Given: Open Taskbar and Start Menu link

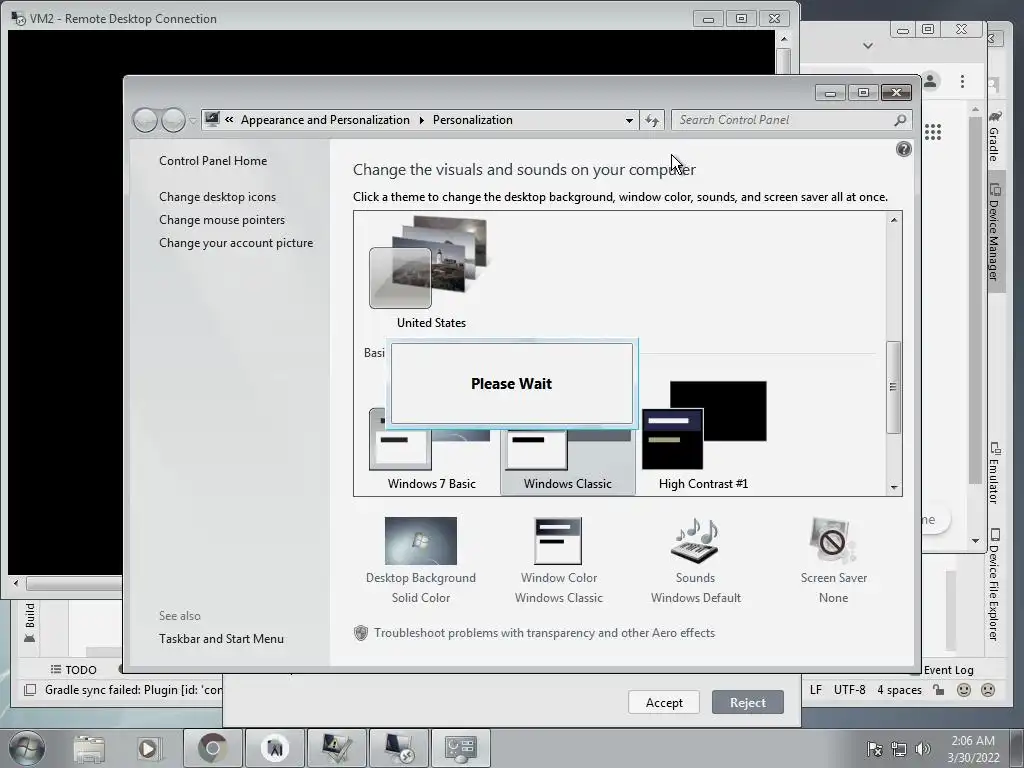Looking at the screenshot, I should tap(221, 639).
